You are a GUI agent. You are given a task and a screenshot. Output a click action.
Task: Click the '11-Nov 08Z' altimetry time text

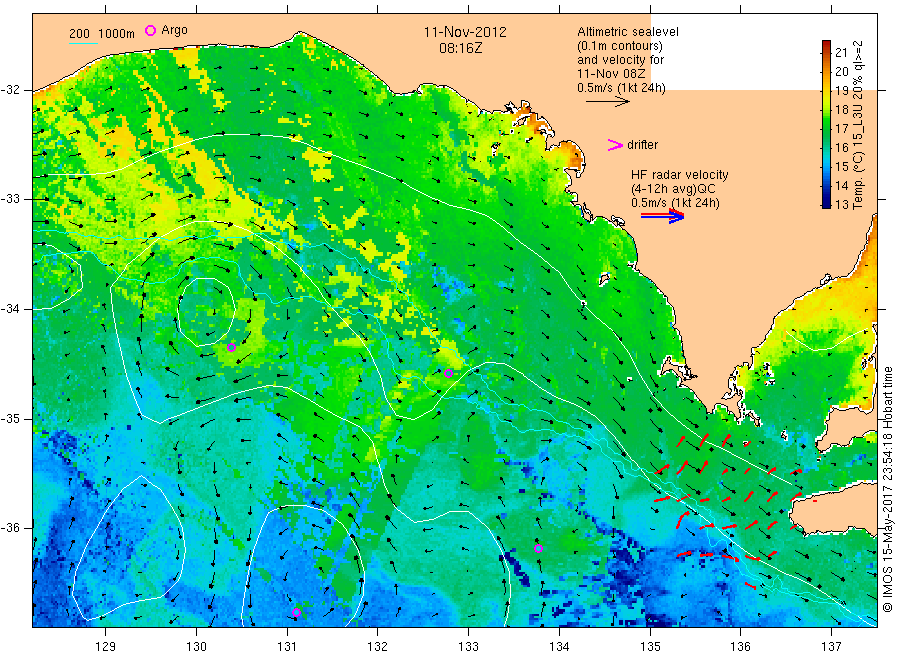(x=611, y=74)
